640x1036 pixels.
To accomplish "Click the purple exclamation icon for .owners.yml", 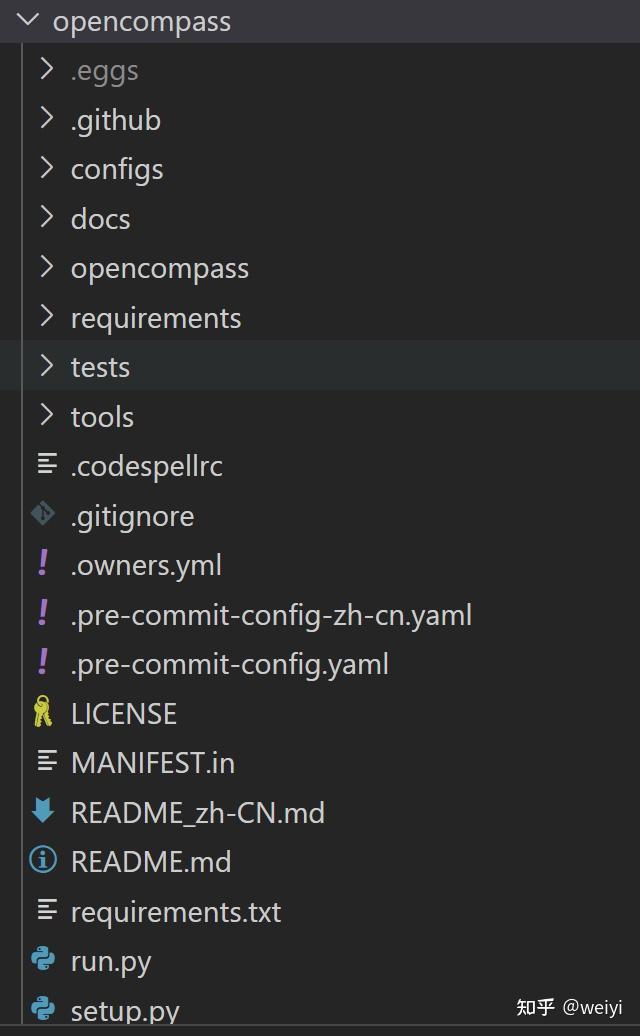I will [43, 564].
